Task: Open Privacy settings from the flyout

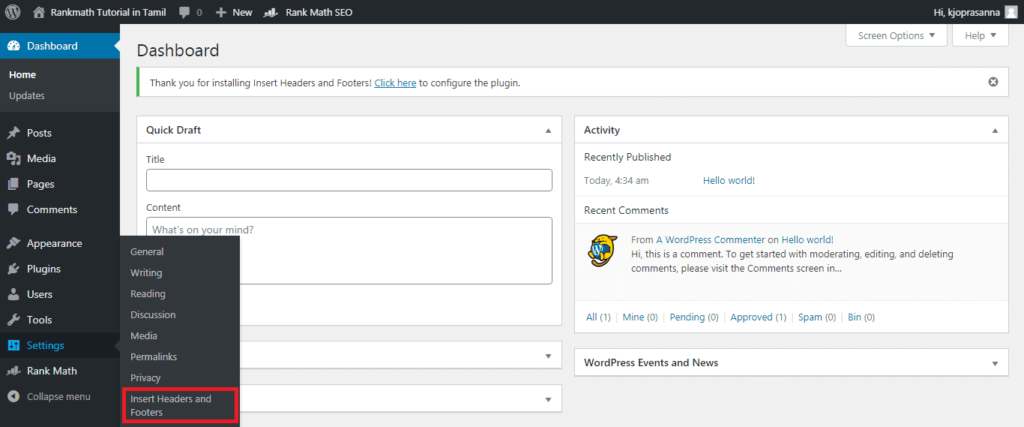Action: coord(146,377)
